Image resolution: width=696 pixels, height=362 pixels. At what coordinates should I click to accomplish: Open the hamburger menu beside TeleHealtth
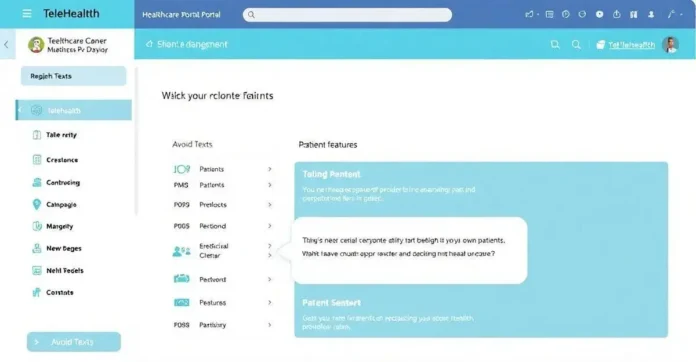click(x=27, y=14)
